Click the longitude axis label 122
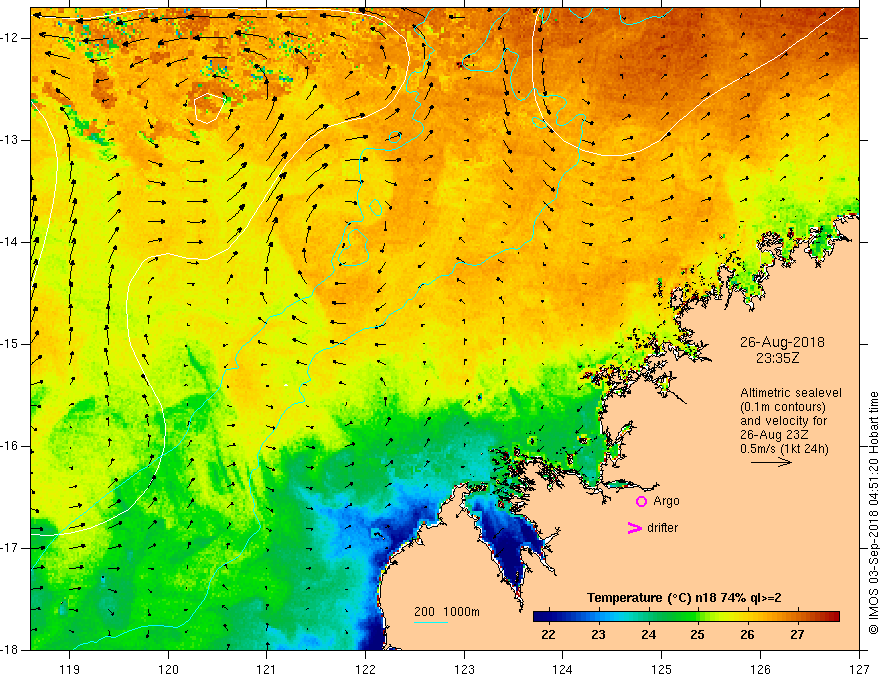880x680 pixels. (x=365, y=669)
